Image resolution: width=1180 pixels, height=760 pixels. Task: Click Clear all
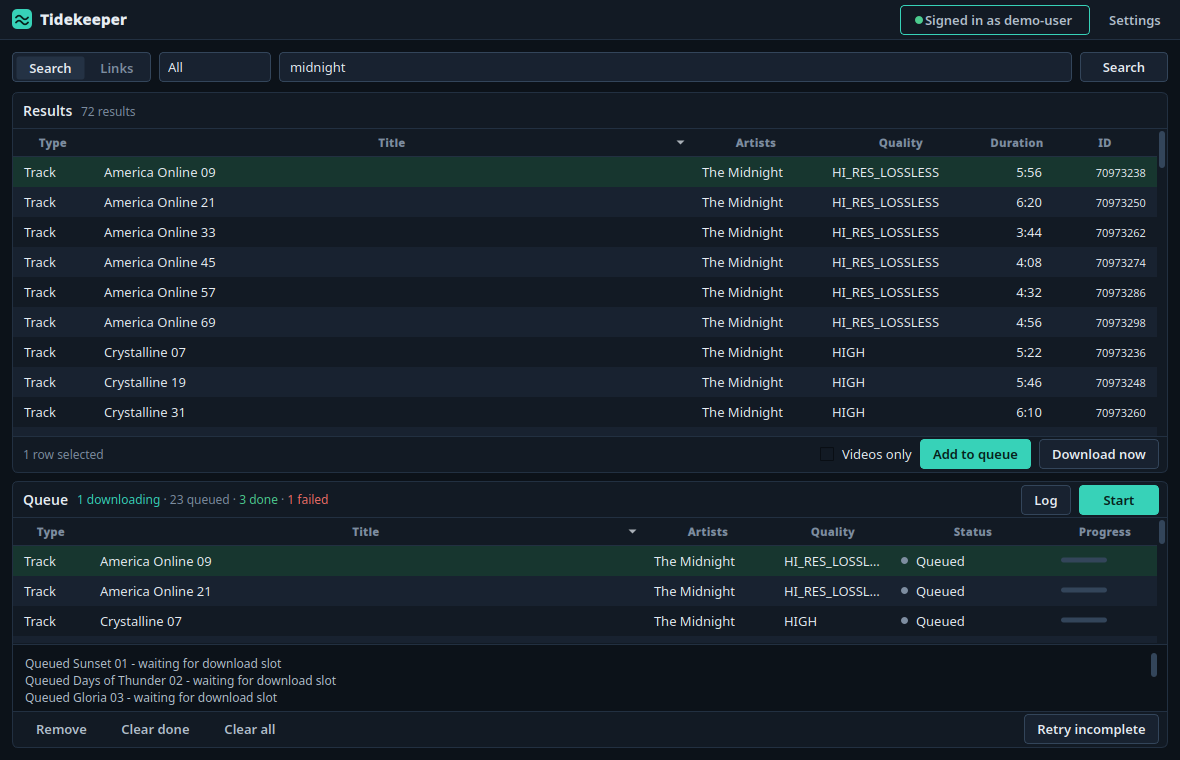click(249, 729)
